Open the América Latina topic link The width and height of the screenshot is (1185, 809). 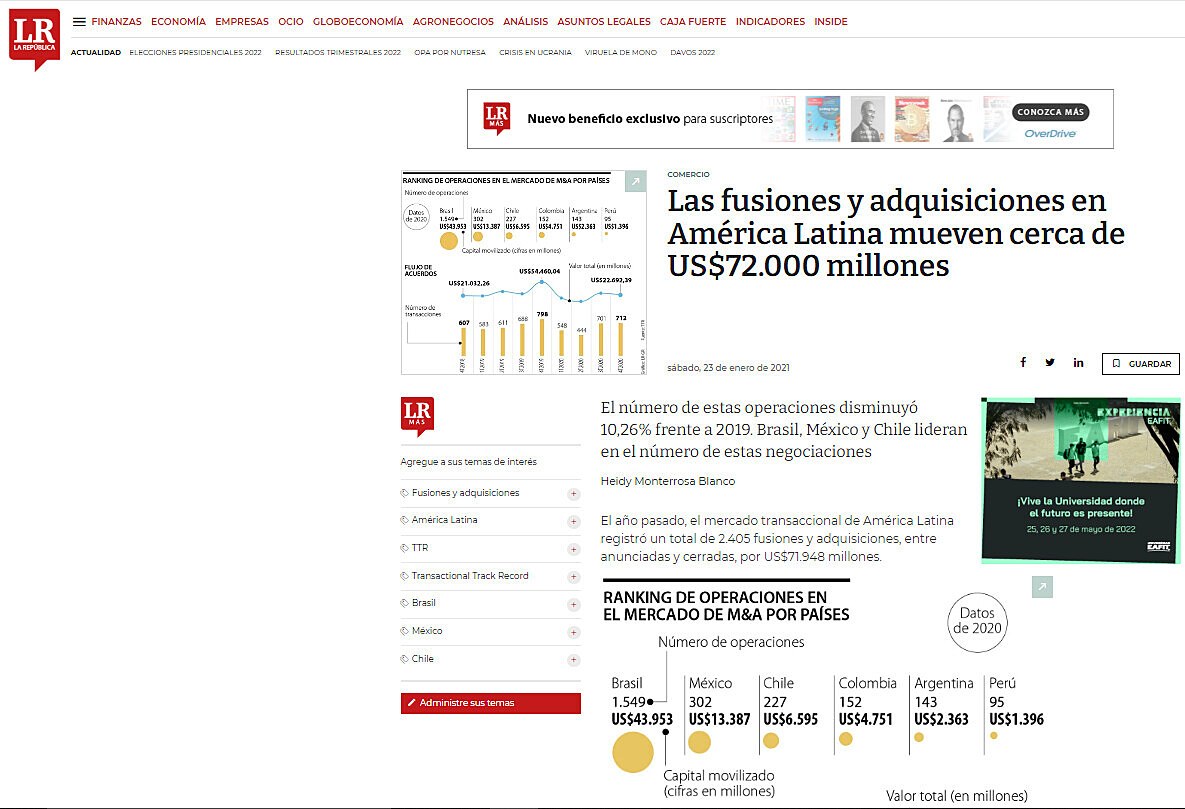point(444,520)
